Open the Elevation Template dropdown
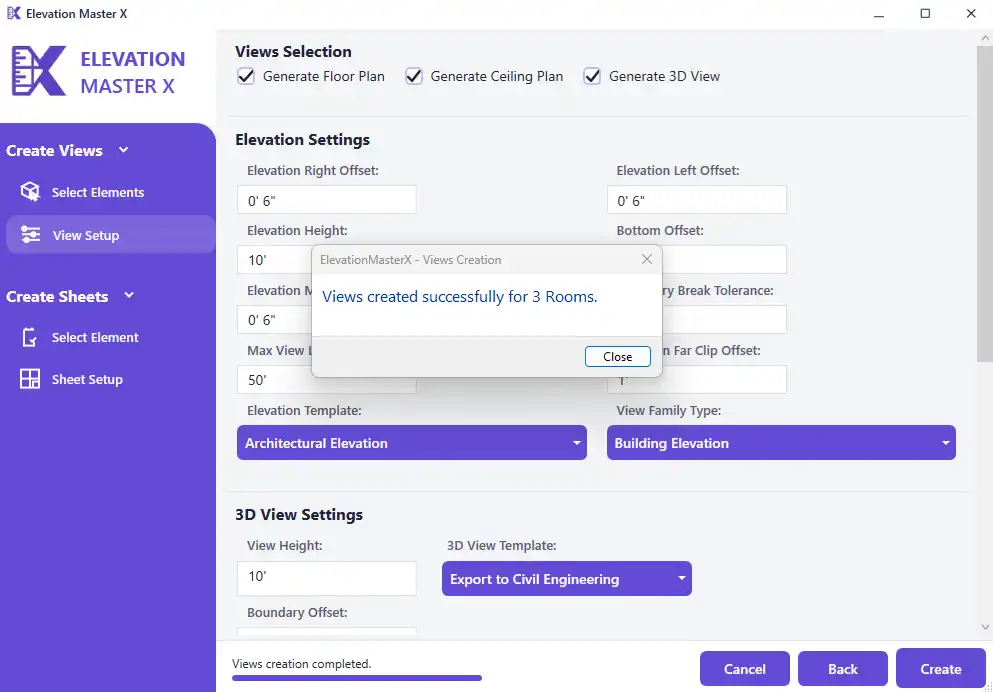 click(411, 443)
